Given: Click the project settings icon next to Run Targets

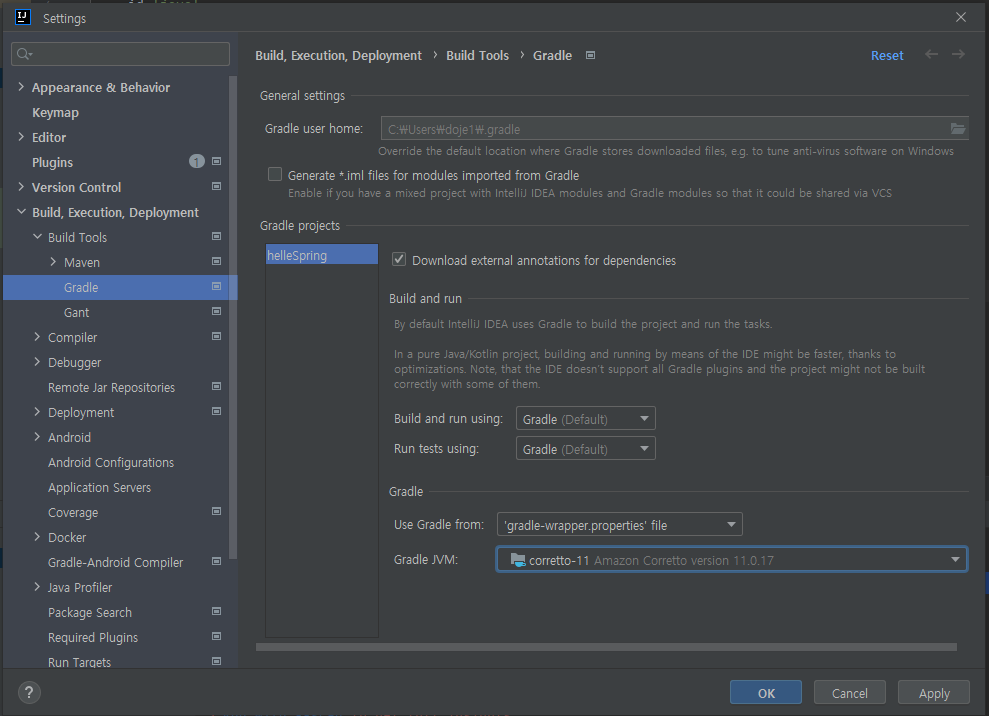Looking at the screenshot, I should (x=216, y=661).
